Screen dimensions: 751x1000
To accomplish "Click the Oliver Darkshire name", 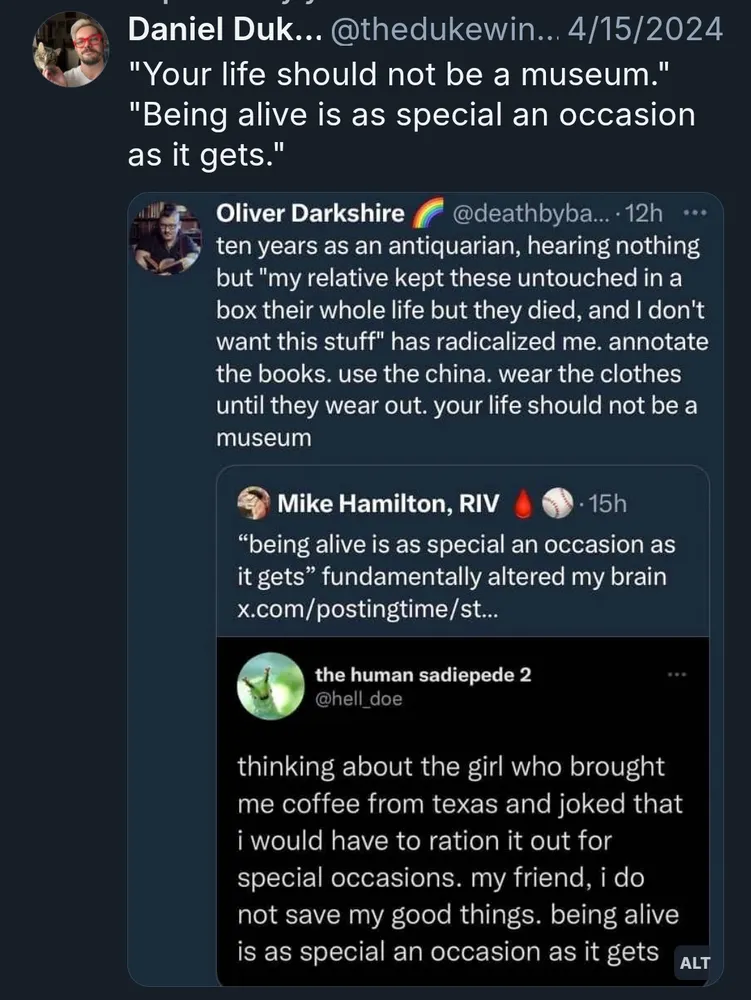I will pyautogui.click(x=310, y=213).
